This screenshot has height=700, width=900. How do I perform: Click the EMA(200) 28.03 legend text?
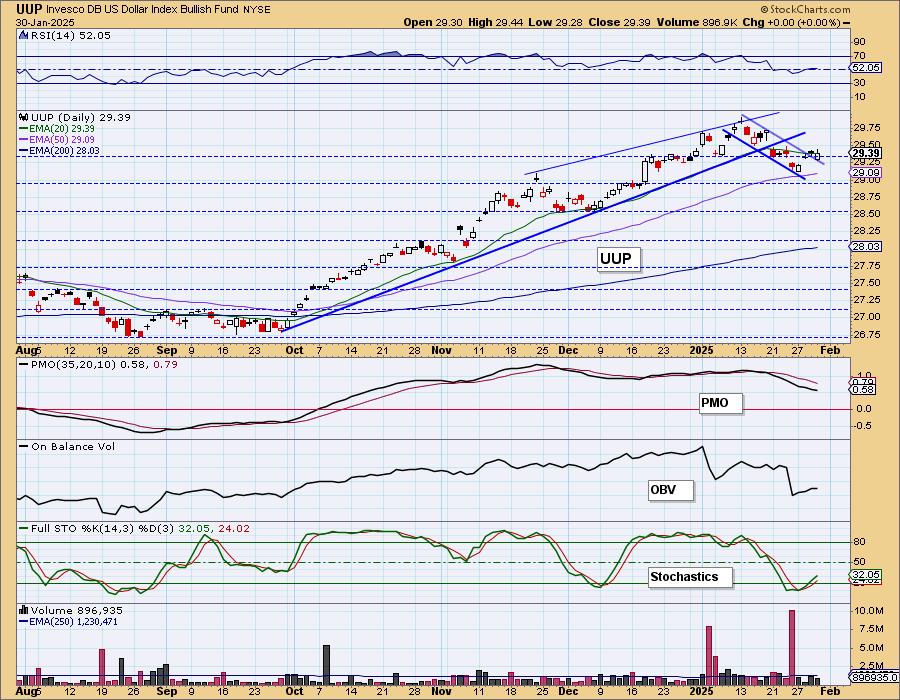[x=64, y=150]
